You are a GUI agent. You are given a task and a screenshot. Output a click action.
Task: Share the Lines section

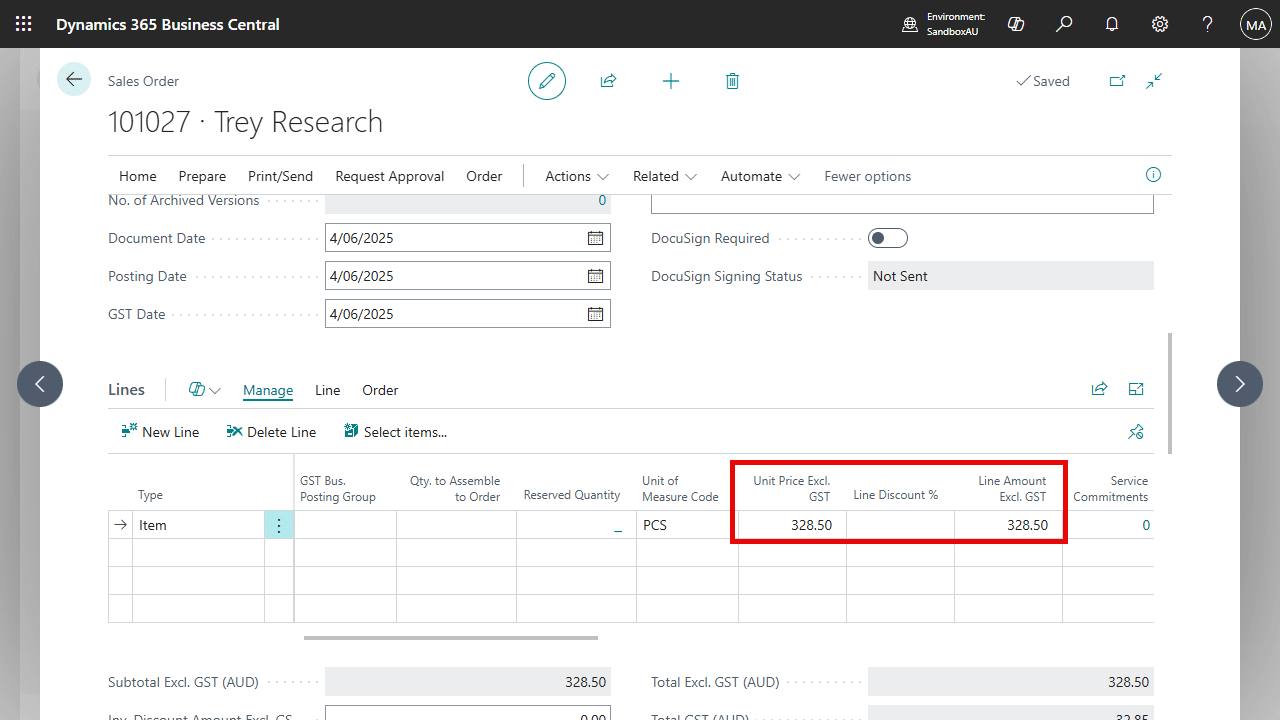1099,389
